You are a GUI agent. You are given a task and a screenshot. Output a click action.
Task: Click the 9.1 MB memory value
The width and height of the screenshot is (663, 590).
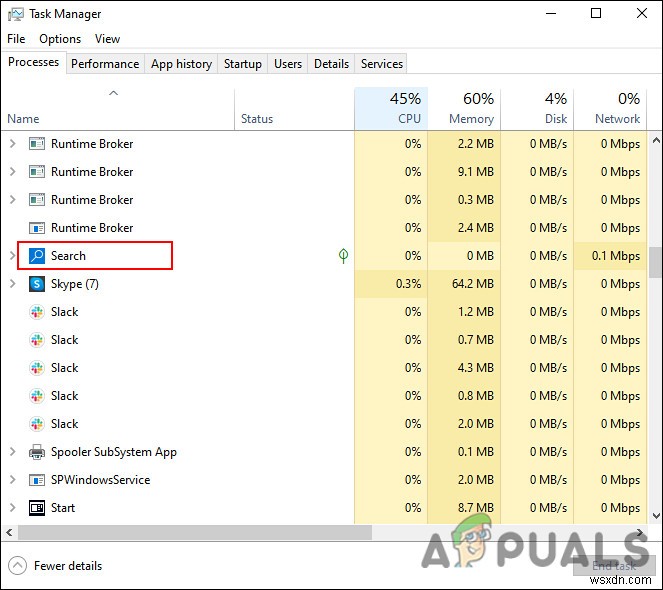pyautogui.click(x=476, y=172)
